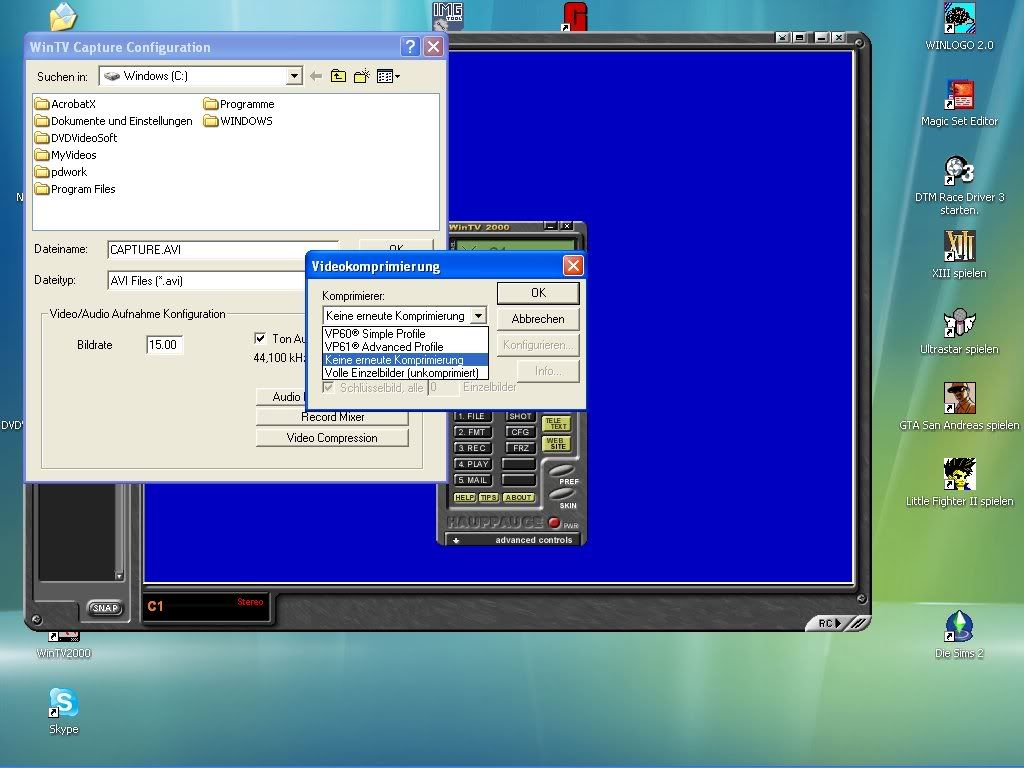Click the TELE TEXT button on remote
The width and height of the screenshot is (1024, 768).
tap(556, 424)
